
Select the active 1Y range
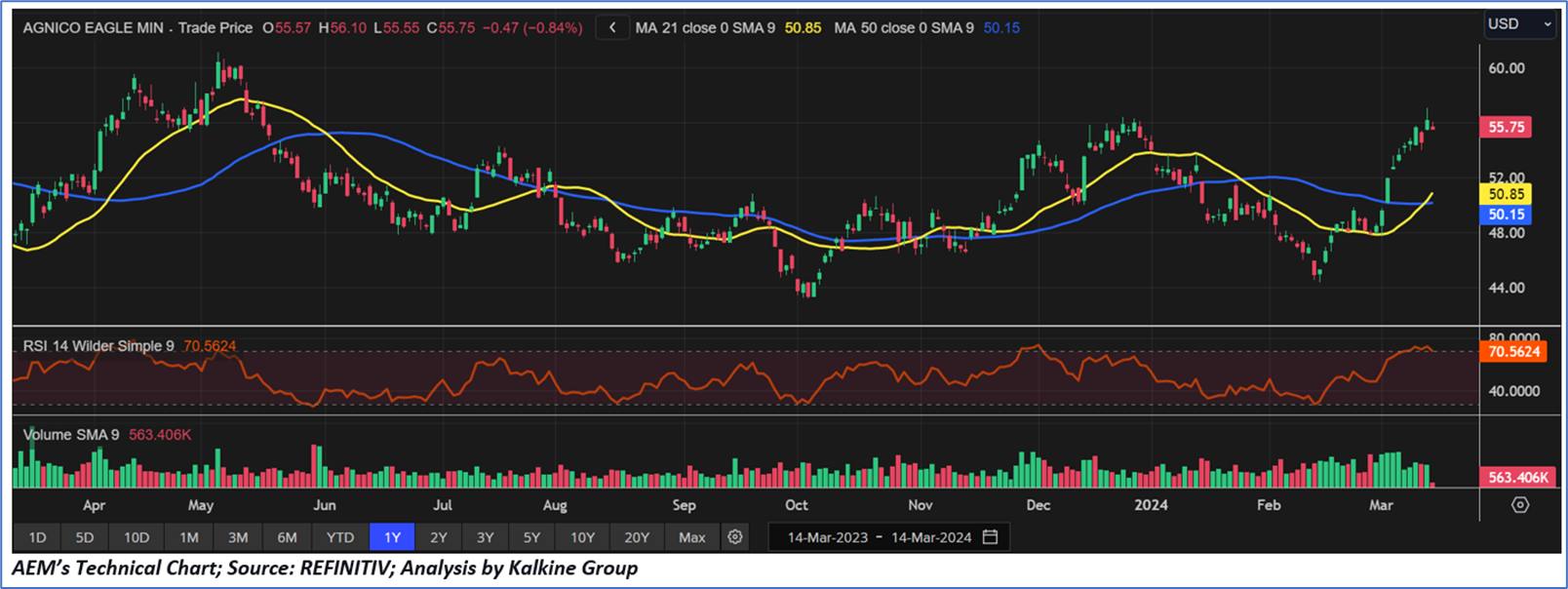coord(392,537)
